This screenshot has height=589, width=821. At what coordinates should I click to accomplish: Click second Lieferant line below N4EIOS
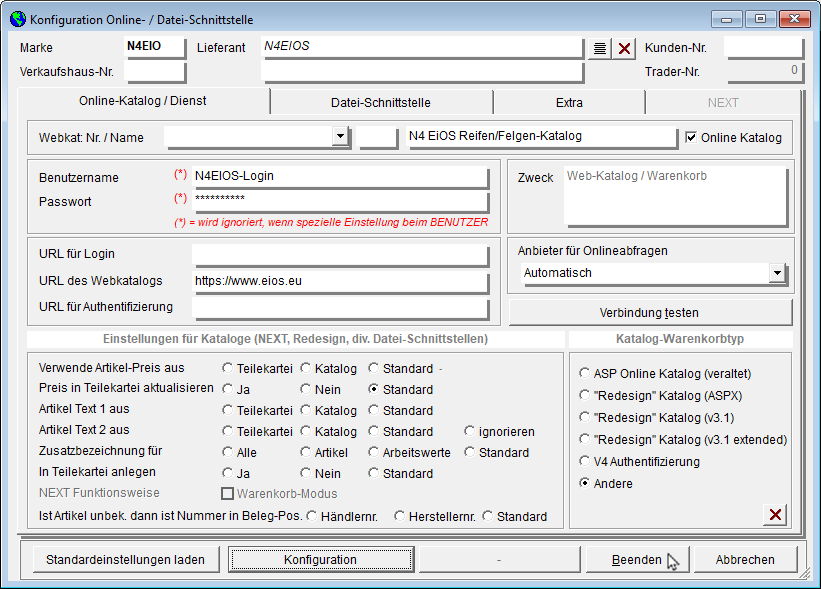coord(422,72)
